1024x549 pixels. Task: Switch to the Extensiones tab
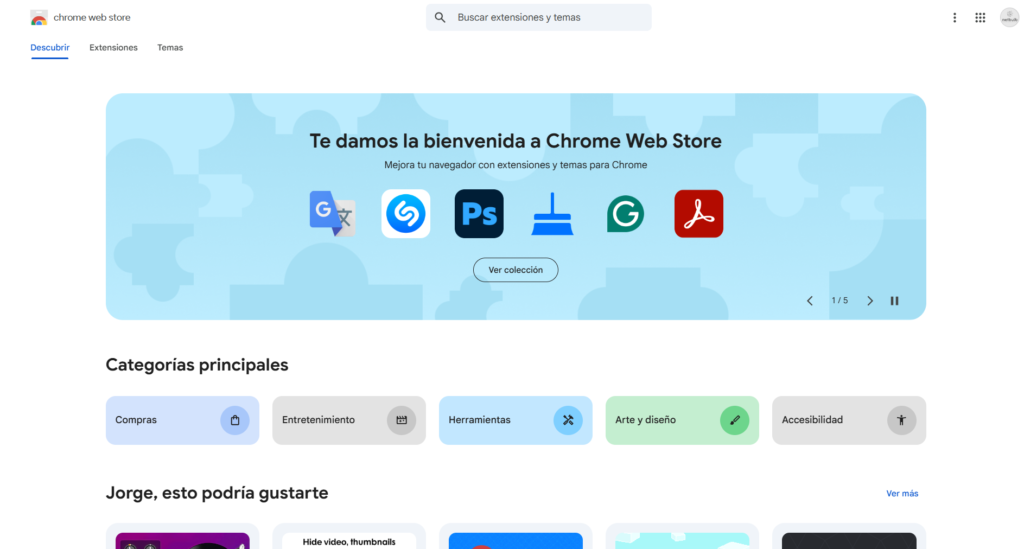tap(114, 48)
